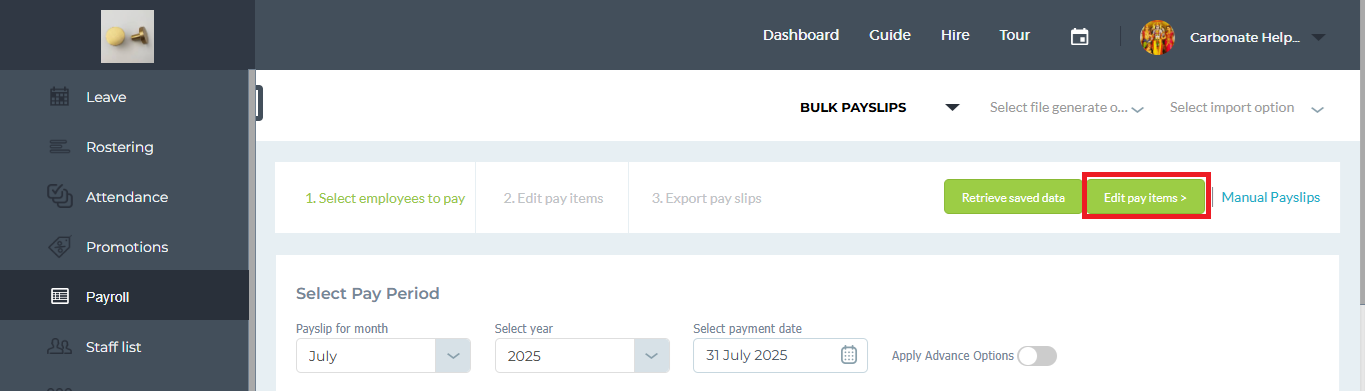Select the Rostering icon in the sidebar
The height and width of the screenshot is (391, 1365).
point(59,147)
